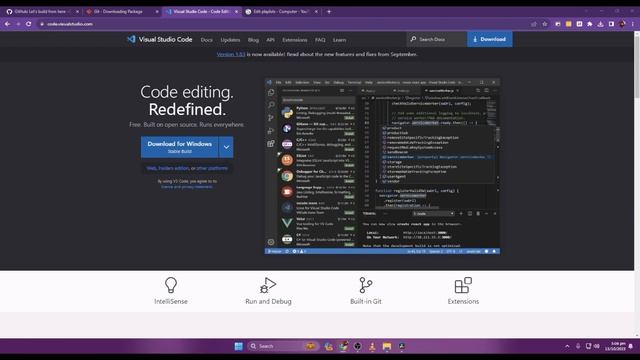Close the Git Downloading Package tab
This screenshot has height=360, width=640.
157,12
